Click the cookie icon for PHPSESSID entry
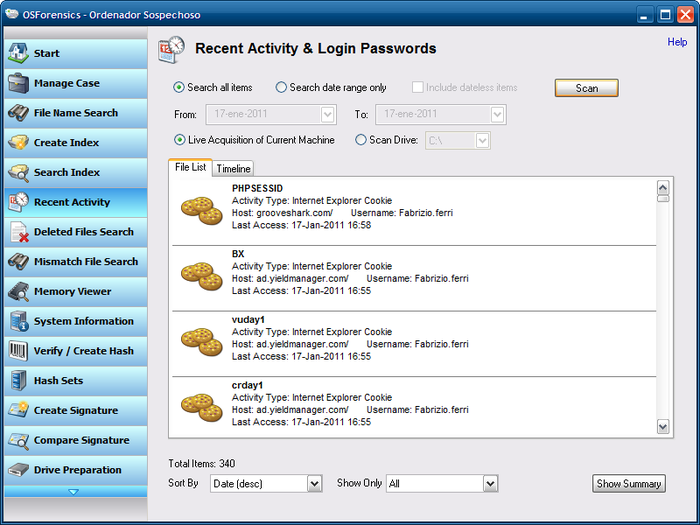The width and height of the screenshot is (700, 525). click(201, 211)
